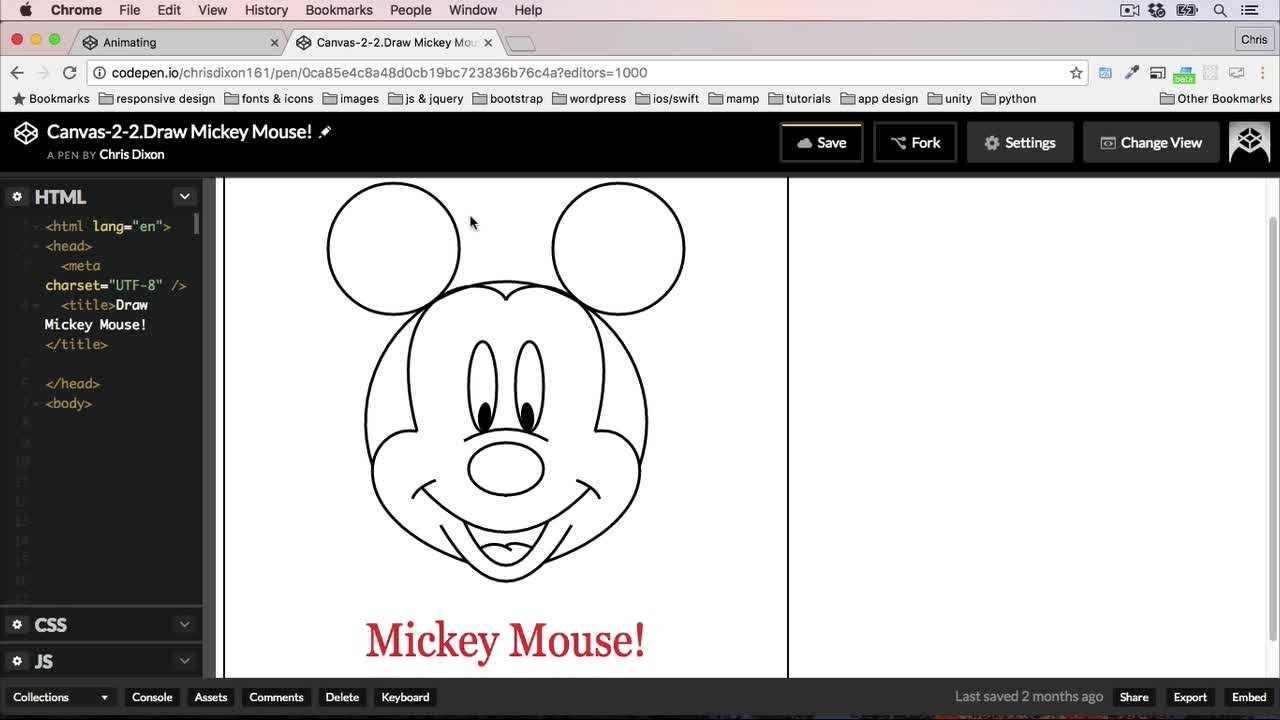
Task: Open the Other Bookmarks folder
Action: (x=1216, y=99)
